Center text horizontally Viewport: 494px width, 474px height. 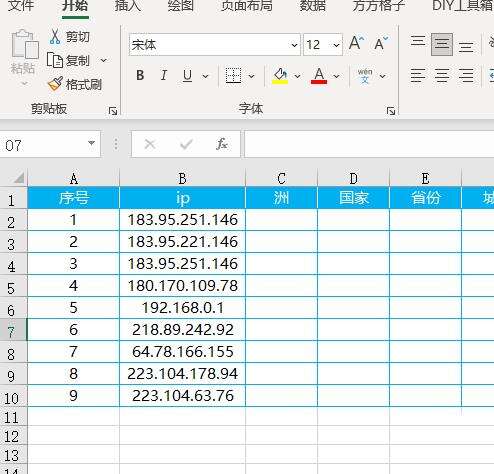[442, 76]
